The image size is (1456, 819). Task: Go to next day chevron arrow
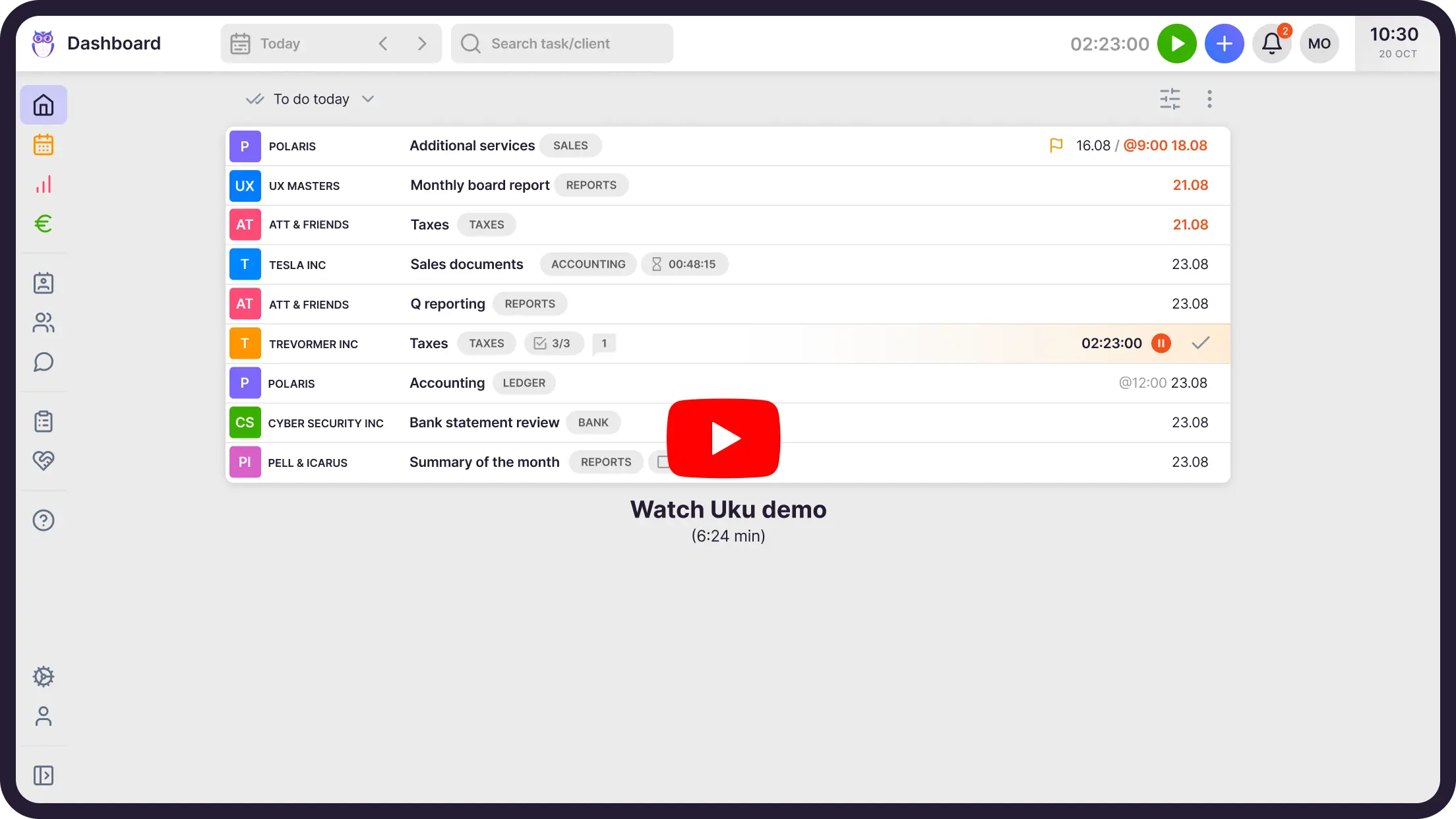pyautogui.click(x=422, y=44)
